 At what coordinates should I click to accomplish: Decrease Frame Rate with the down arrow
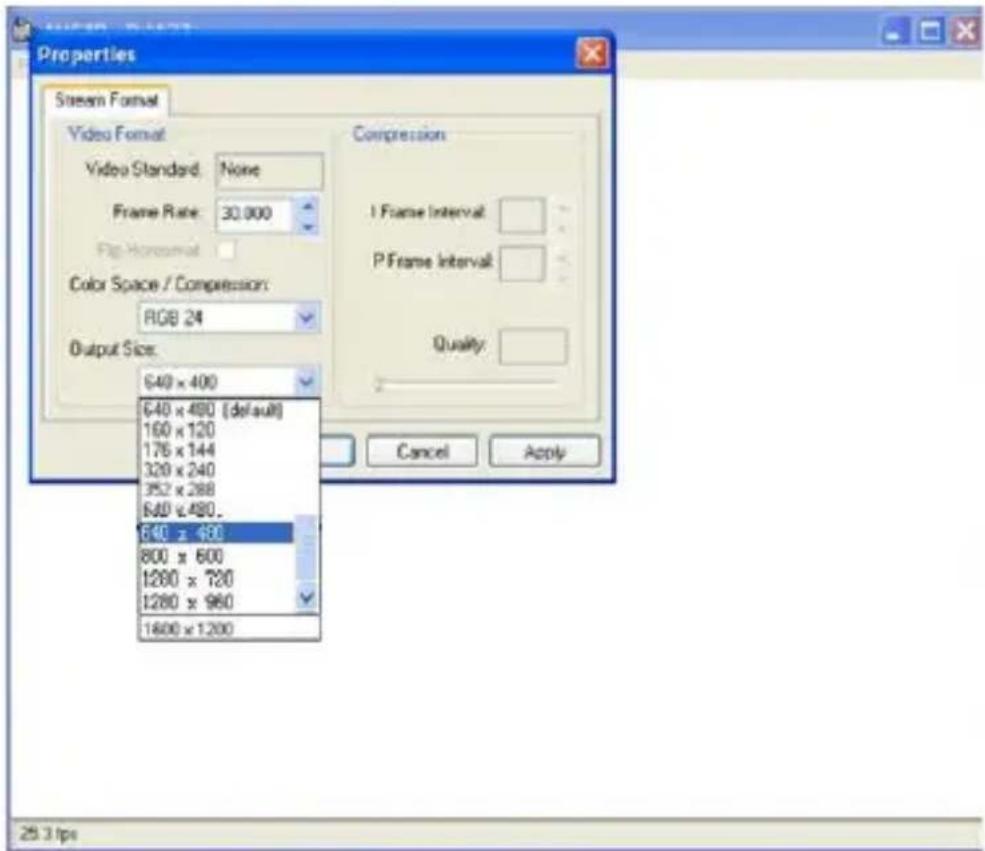[307, 225]
